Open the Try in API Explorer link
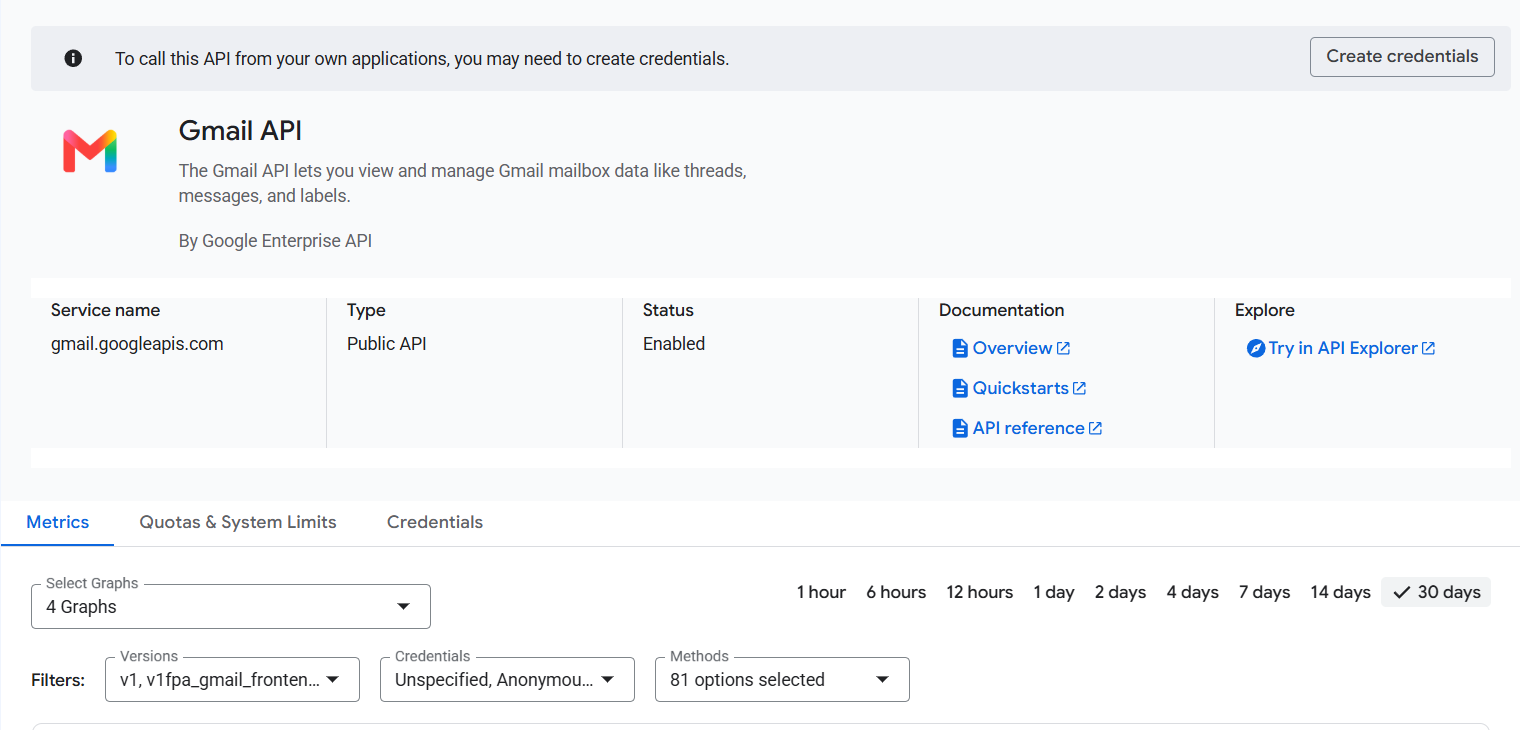Viewport: 1520px width, 730px height. click(1343, 348)
